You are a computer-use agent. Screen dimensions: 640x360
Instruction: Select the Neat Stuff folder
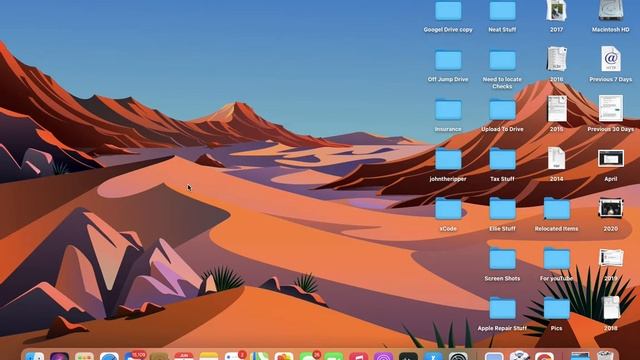(x=502, y=11)
